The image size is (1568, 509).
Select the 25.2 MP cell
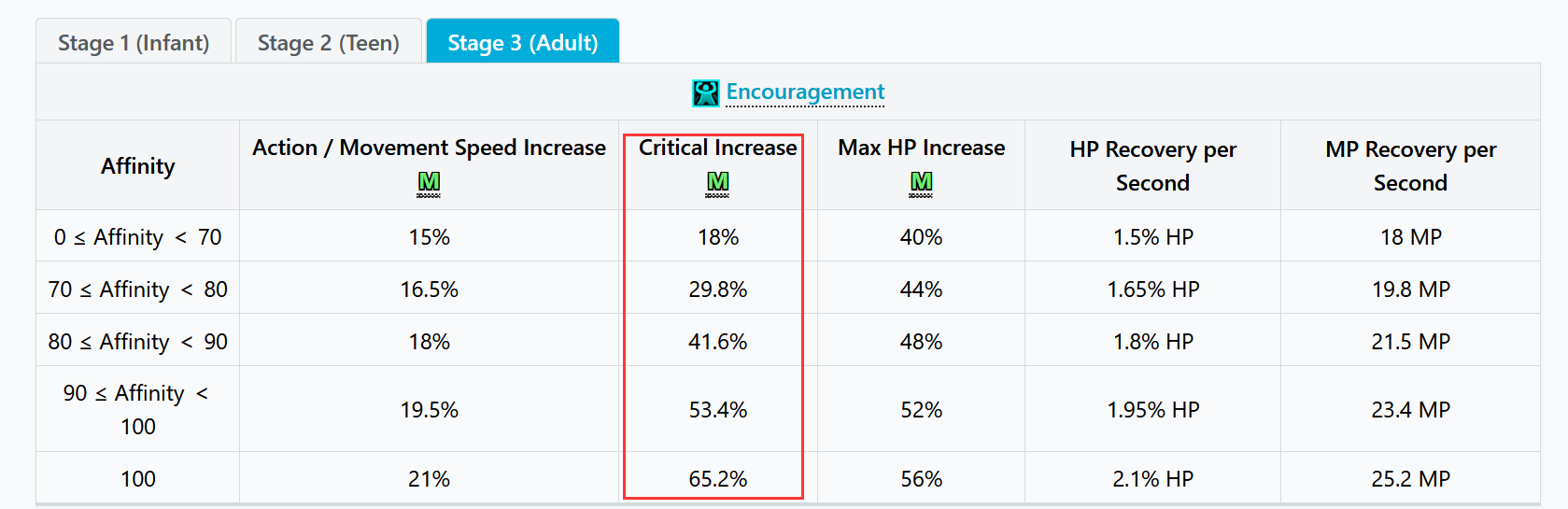(x=1410, y=479)
